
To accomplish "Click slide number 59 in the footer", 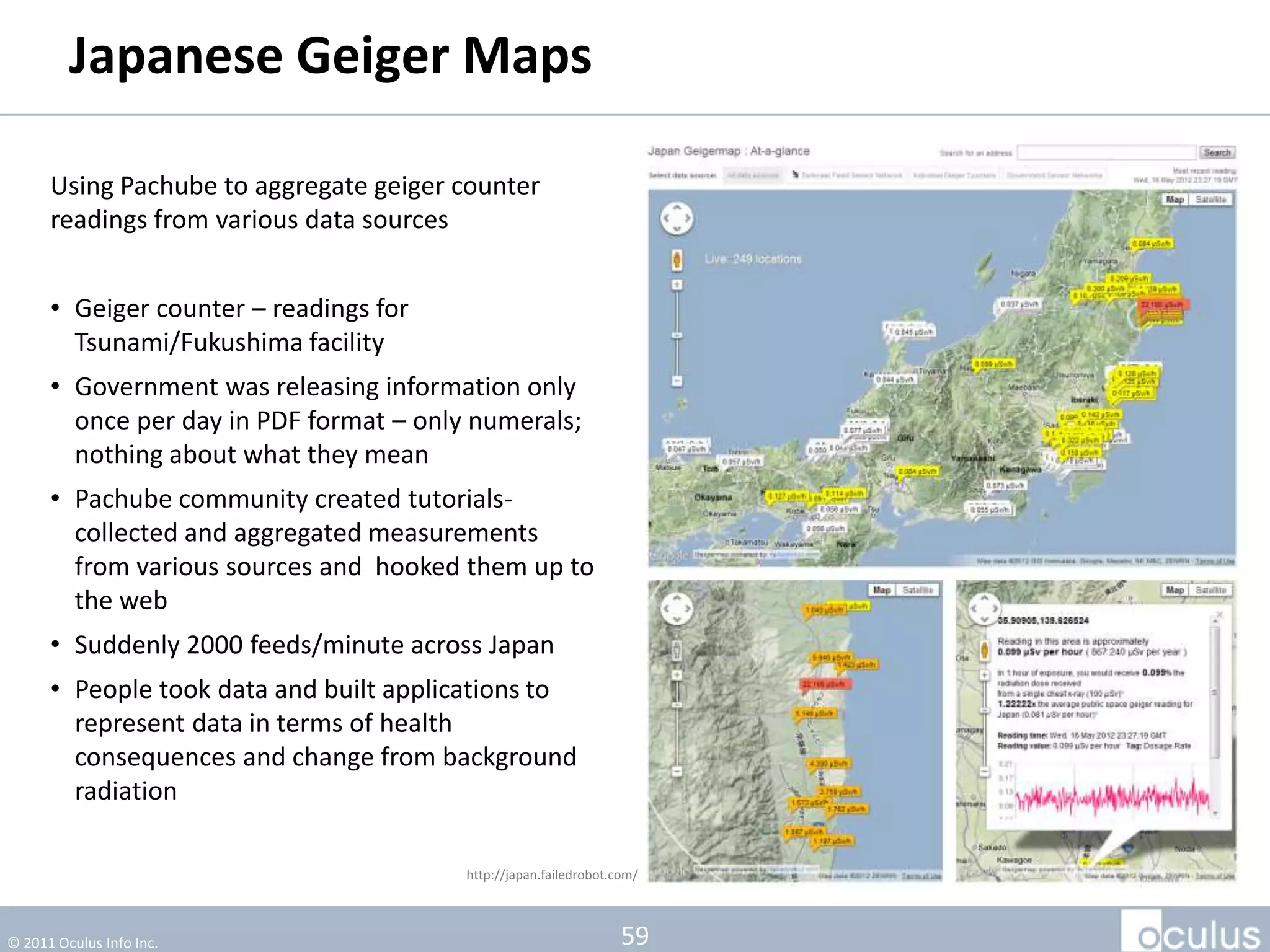I will click(635, 935).
